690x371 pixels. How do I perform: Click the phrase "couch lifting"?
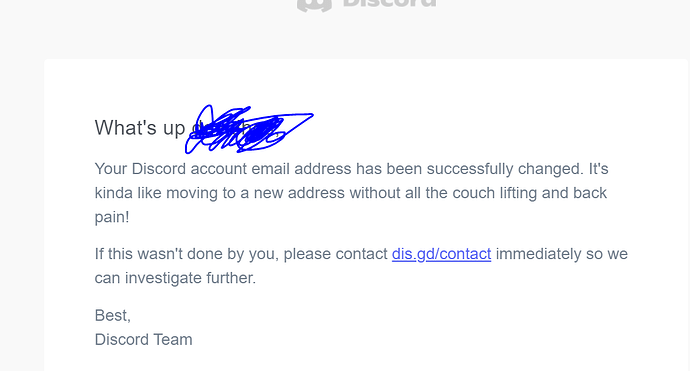[x=495, y=193]
